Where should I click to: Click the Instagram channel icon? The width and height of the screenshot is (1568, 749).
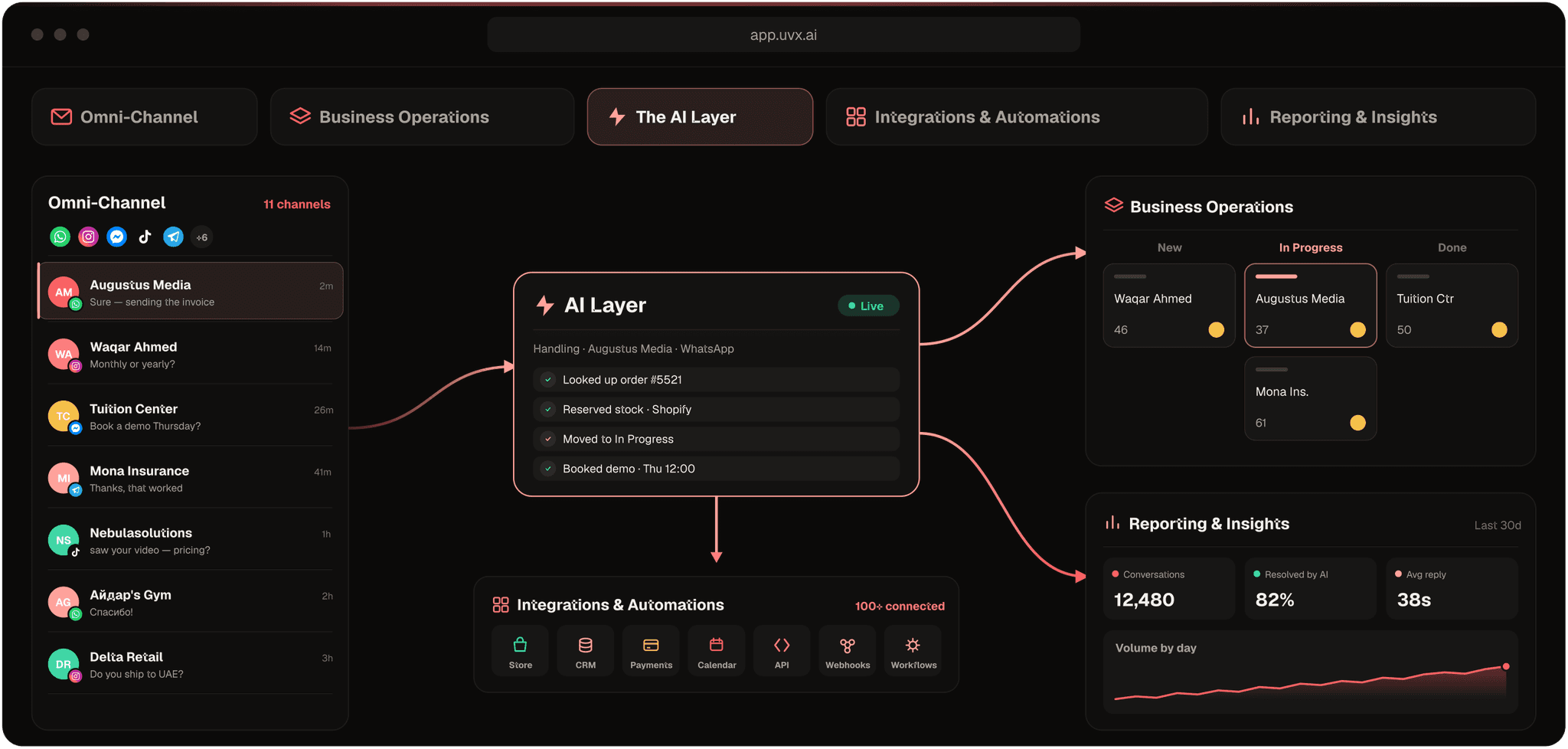coord(89,237)
